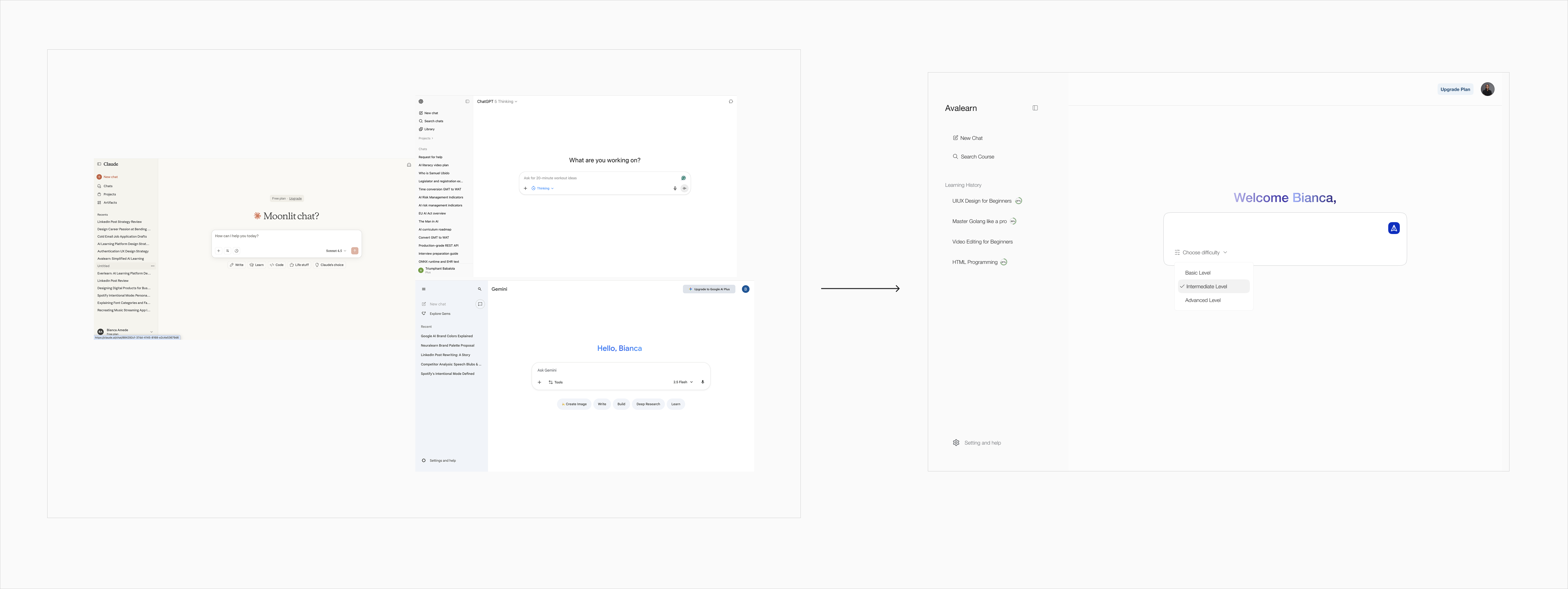Click the Upgrade Plan button

pos(1455,90)
